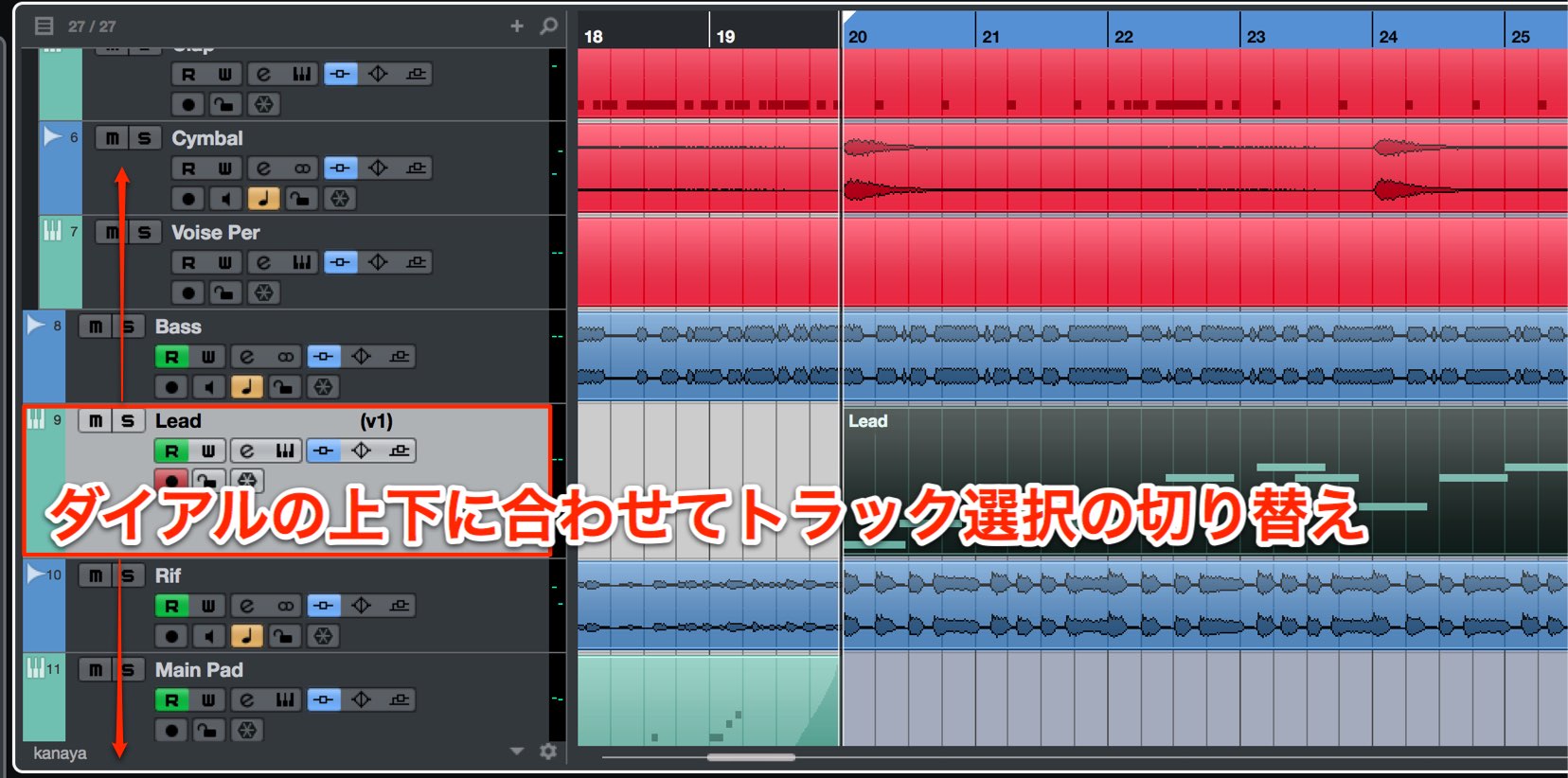Click bar 19 on the ruler
Screen dimensions: 1568x778
point(726,36)
